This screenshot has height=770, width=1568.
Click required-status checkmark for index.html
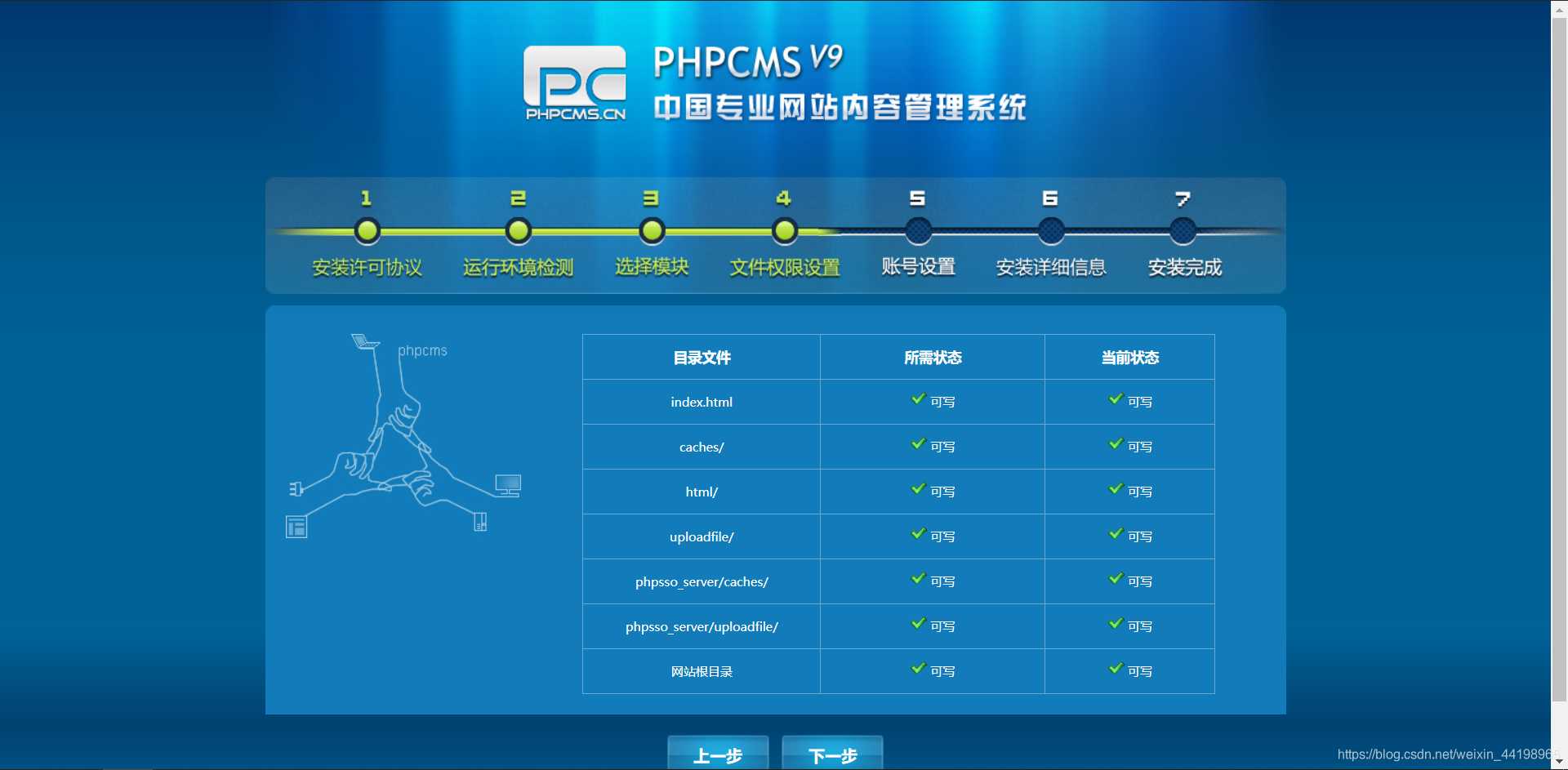(918, 398)
